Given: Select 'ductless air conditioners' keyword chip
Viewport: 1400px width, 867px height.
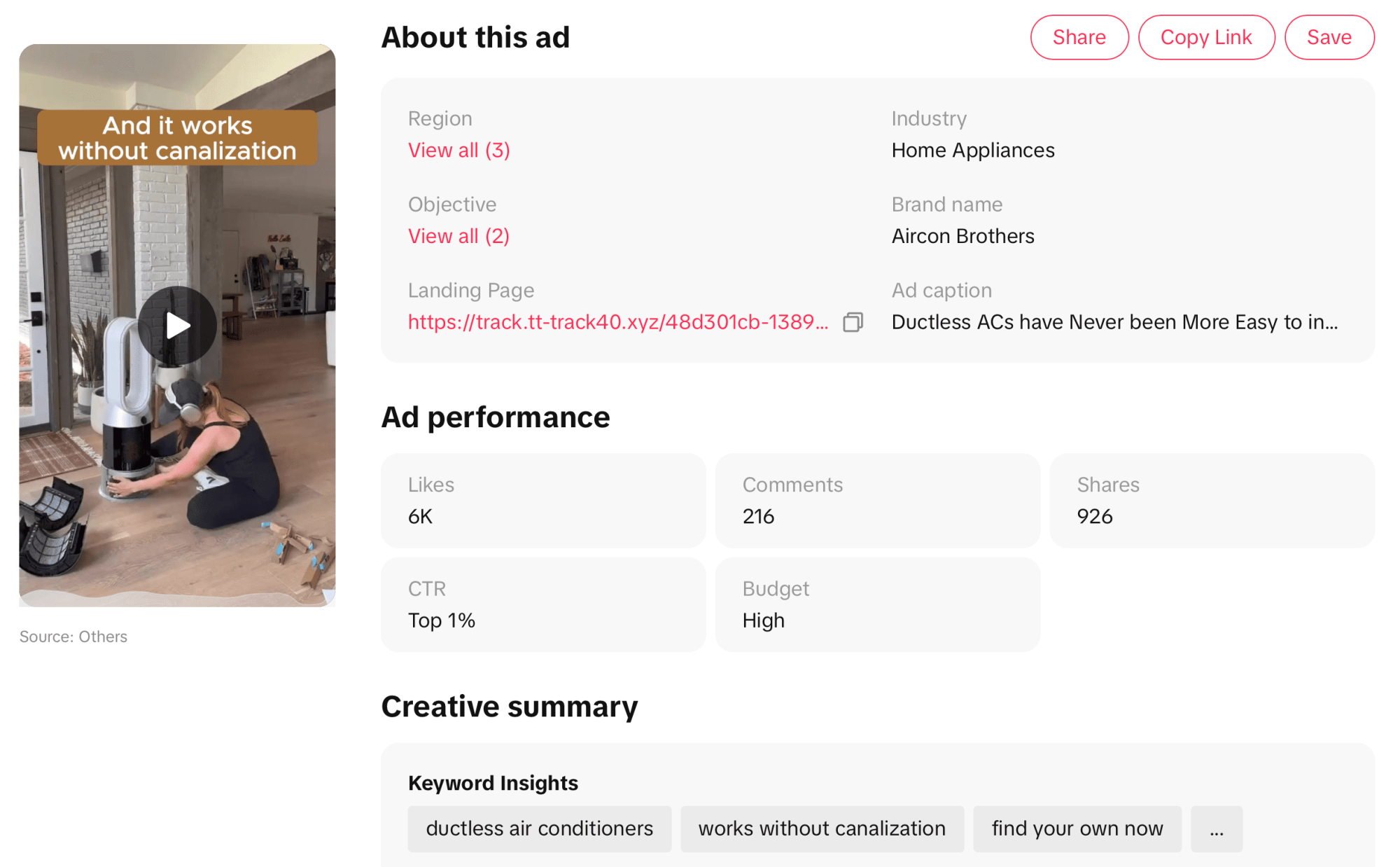Looking at the screenshot, I should click(540, 829).
